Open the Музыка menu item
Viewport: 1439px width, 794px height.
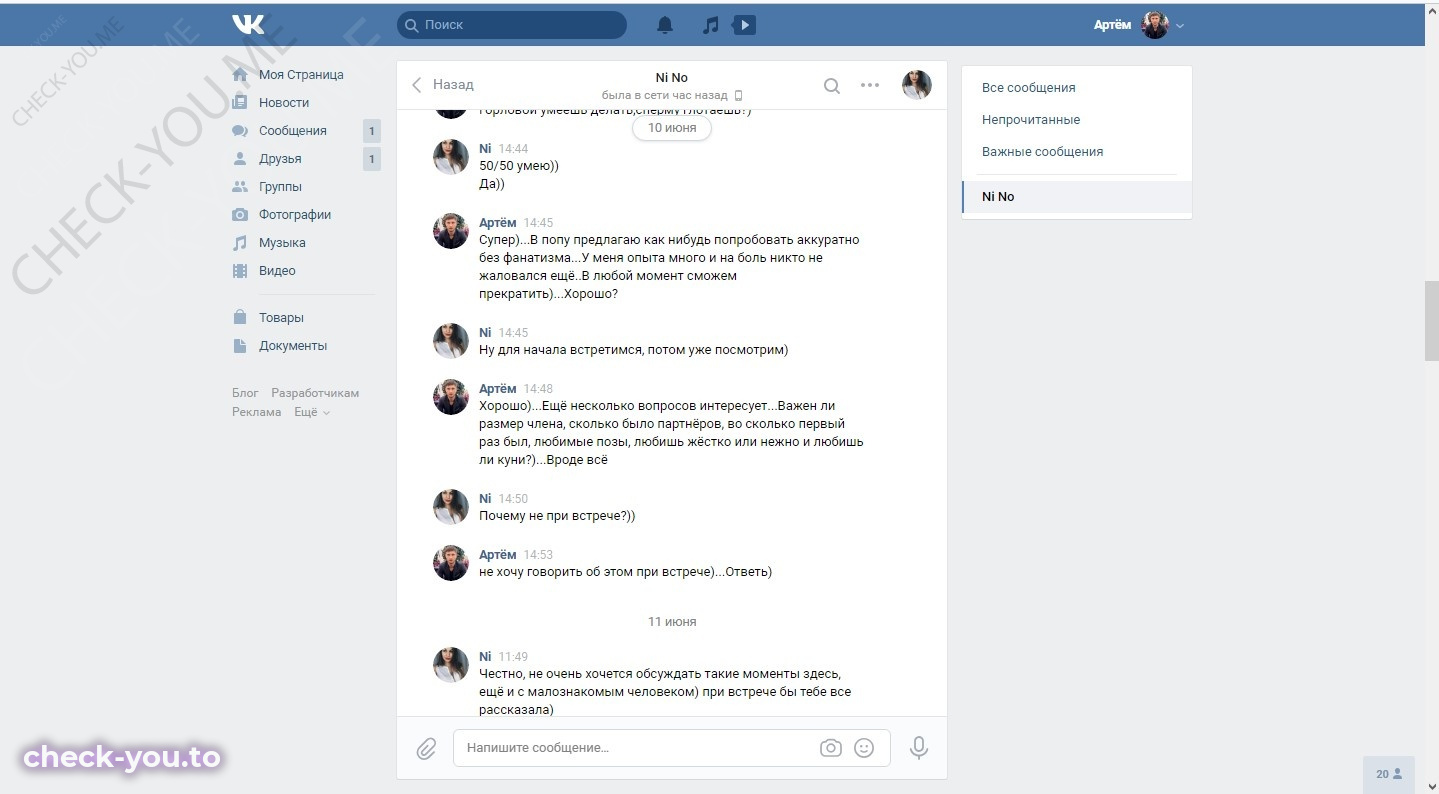point(282,243)
